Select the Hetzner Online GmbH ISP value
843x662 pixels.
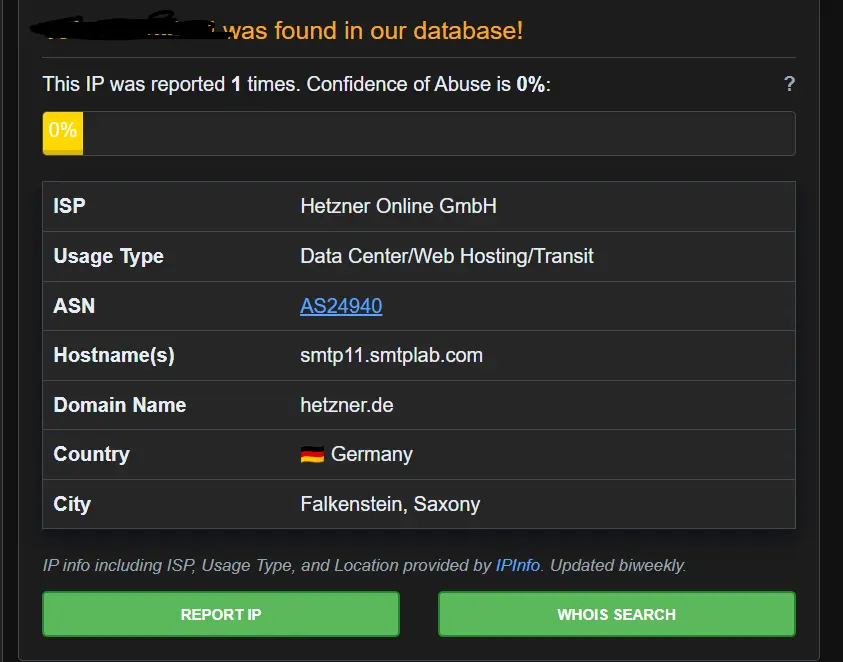coord(397,207)
